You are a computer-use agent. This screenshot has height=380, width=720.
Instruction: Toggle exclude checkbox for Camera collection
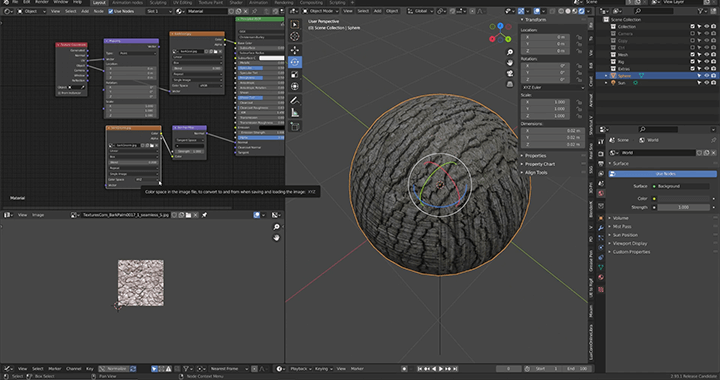click(692, 34)
